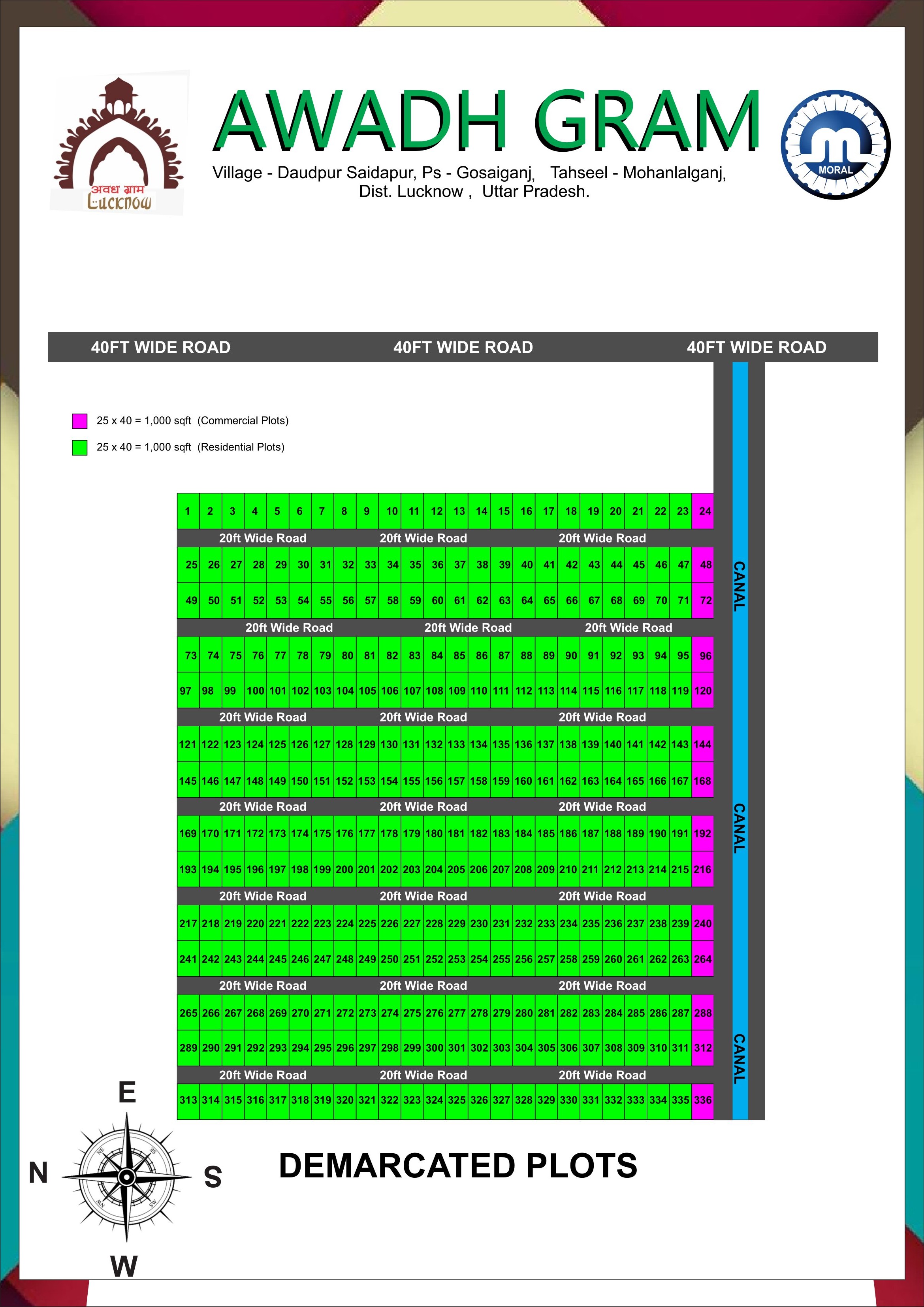Select plot number 25
Image resolution: width=924 pixels, height=1307 pixels.
[x=188, y=565]
